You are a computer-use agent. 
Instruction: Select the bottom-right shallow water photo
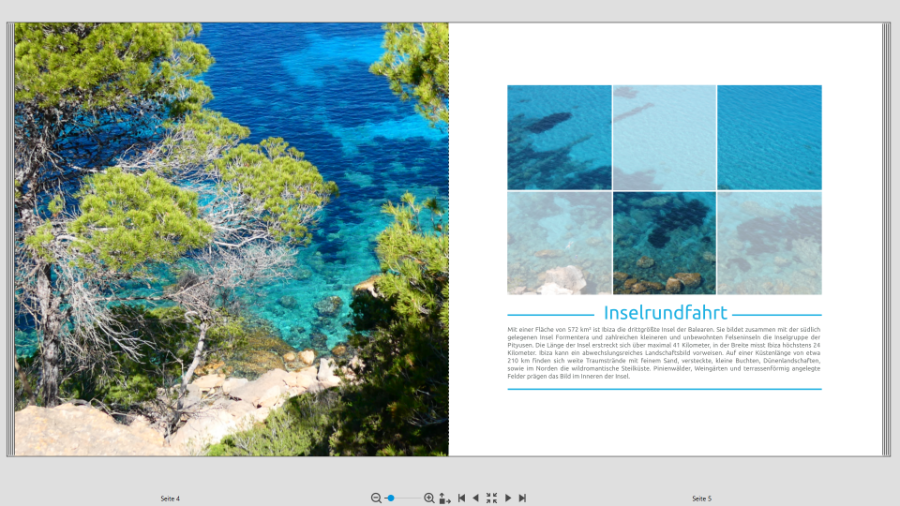(x=769, y=243)
